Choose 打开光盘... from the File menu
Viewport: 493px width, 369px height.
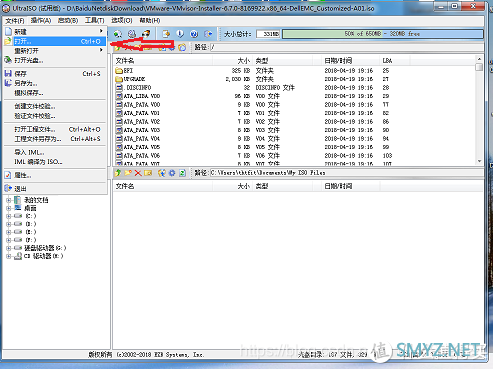coord(55,60)
